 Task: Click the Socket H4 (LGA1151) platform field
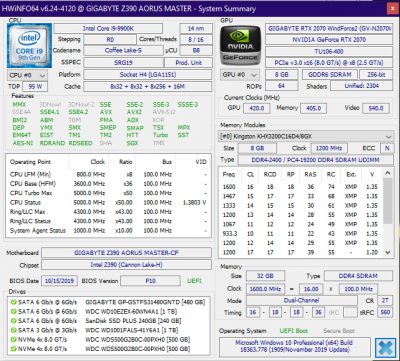pyautogui.click(x=148, y=75)
